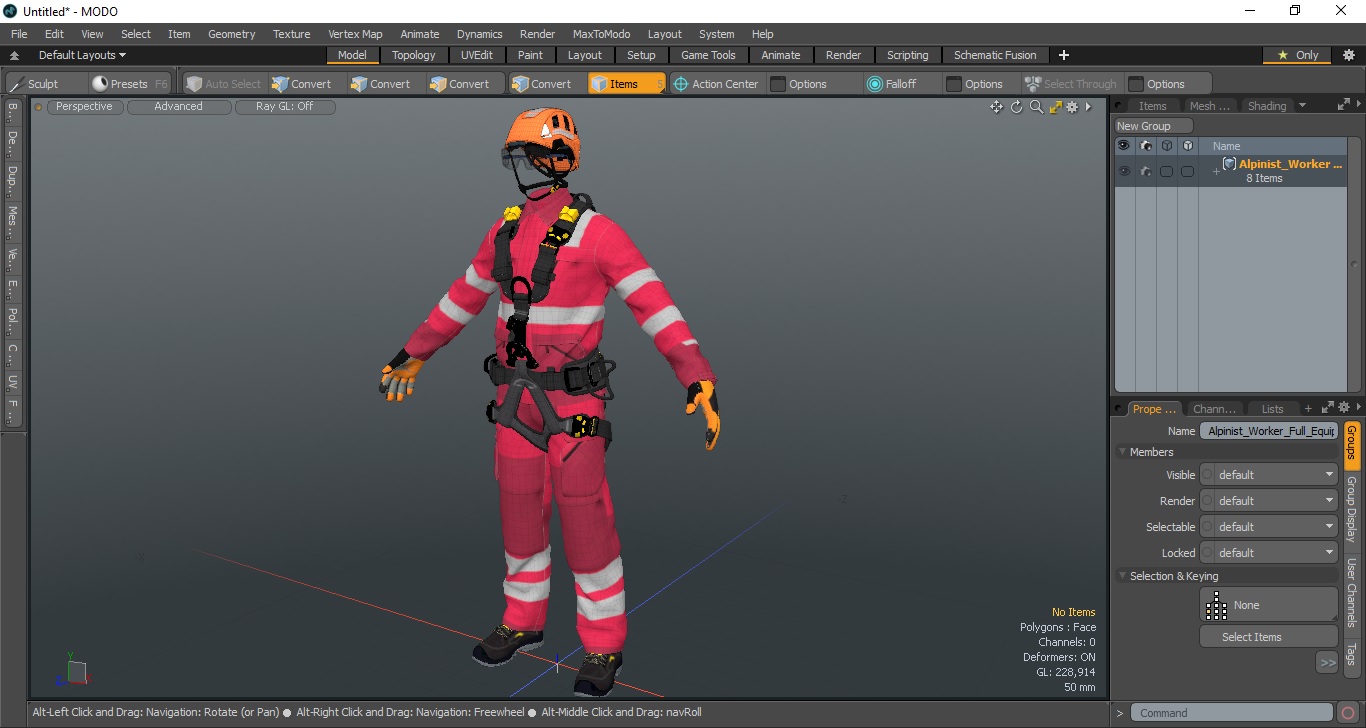
Task: Open the MaxToModo menu
Action: click(x=601, y=34)
